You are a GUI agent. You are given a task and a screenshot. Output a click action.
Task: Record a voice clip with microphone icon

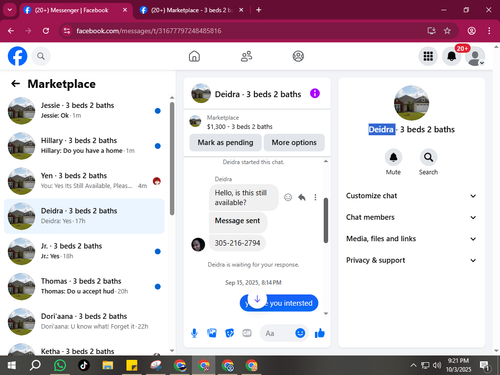click(x=194, y=333)
